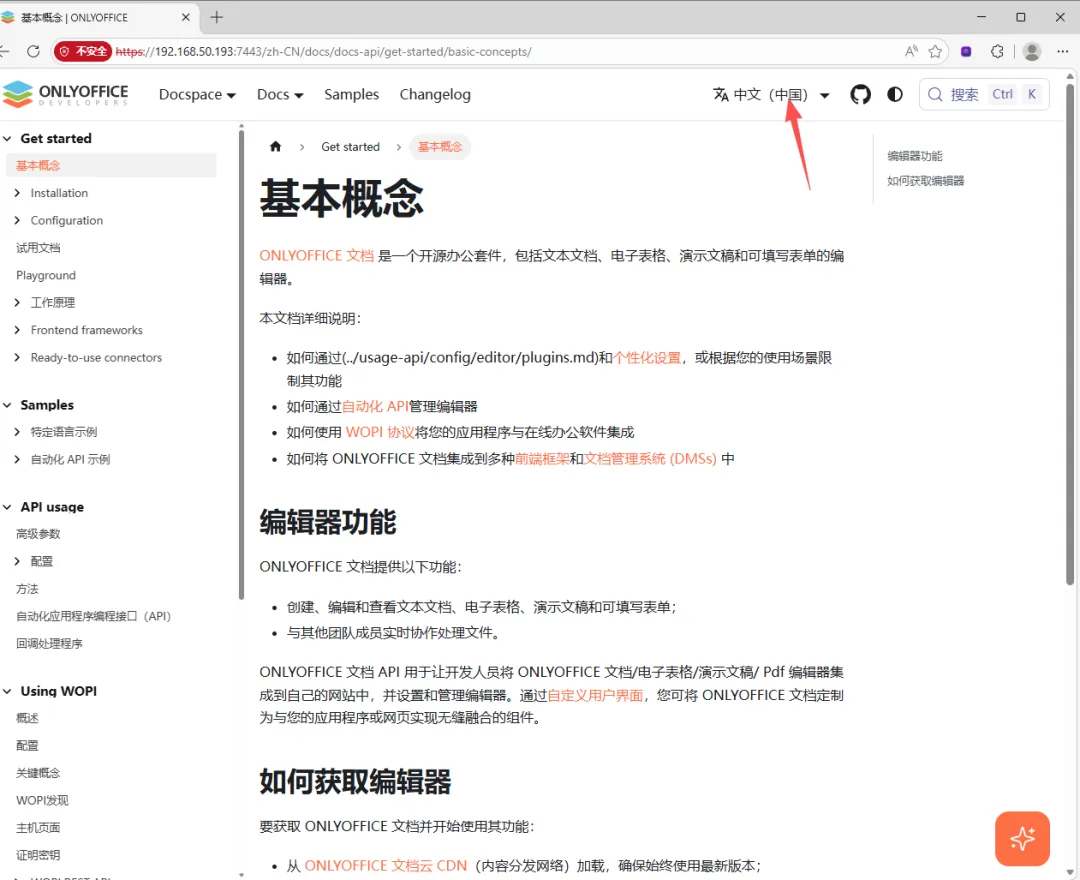Open 试用文档 in the sidebar
The width and height of the screenshot is (1080, 880).
click(39, 248)
